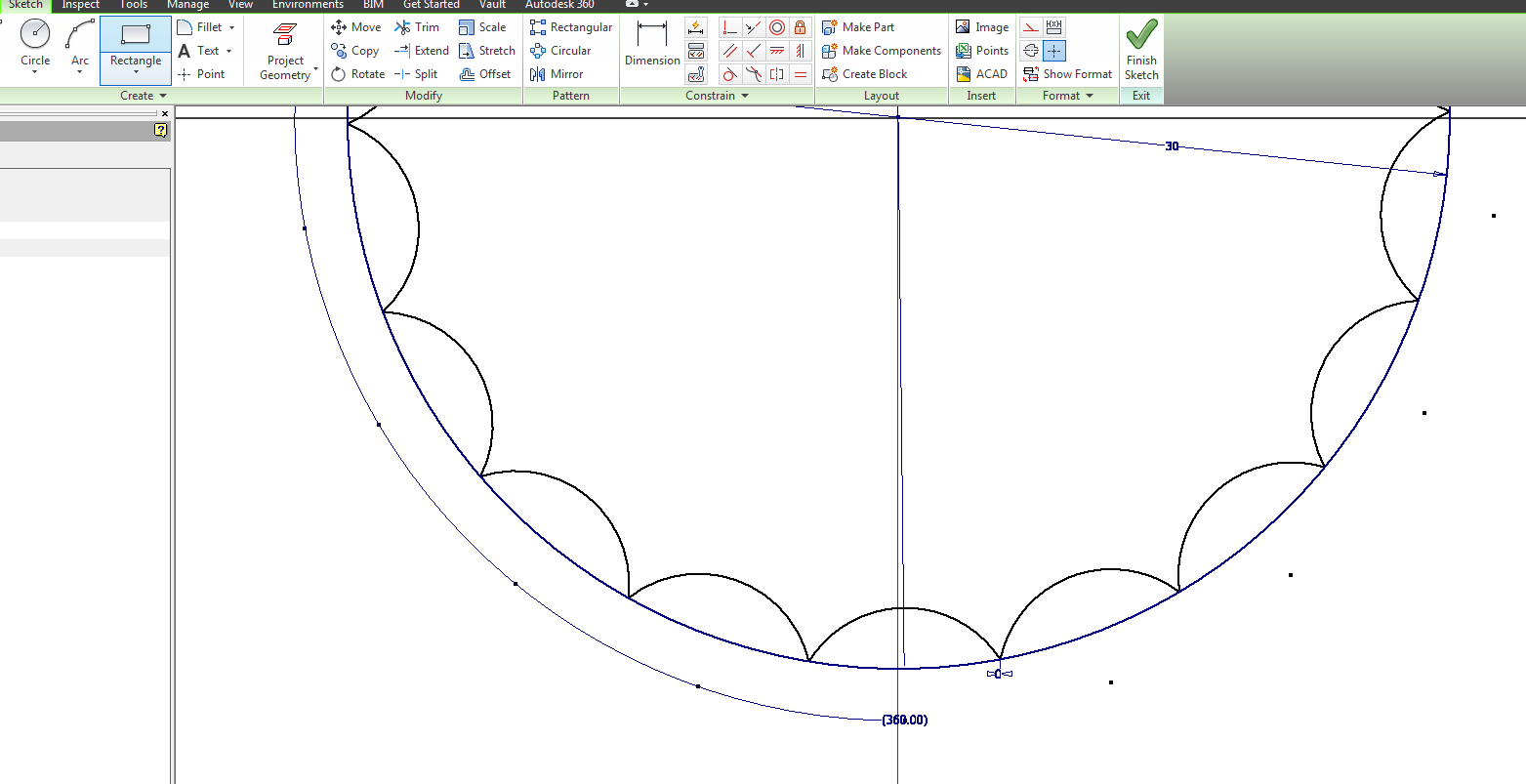
Task: Choose the Stretch tool
Action: click(x=486, y=51)
